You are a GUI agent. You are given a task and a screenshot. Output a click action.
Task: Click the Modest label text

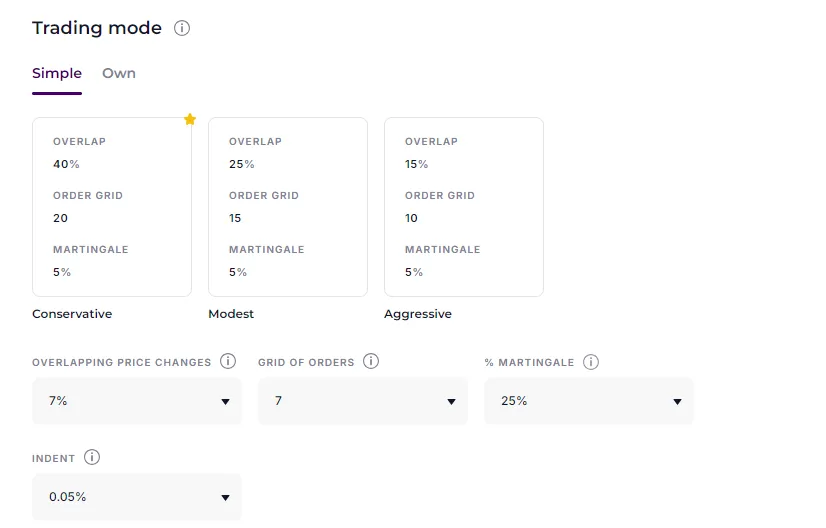tap(231, 314)
